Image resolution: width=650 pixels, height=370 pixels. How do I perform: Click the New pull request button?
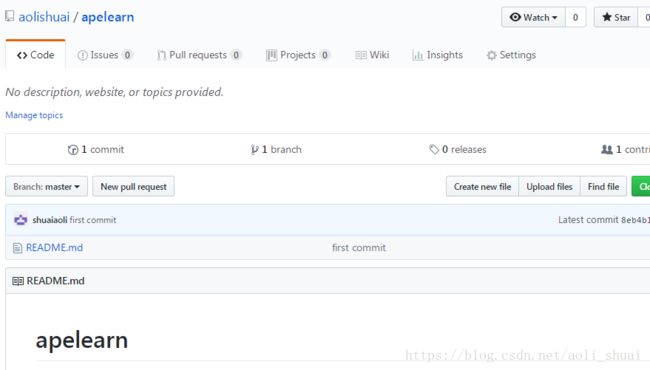[133, 186]
